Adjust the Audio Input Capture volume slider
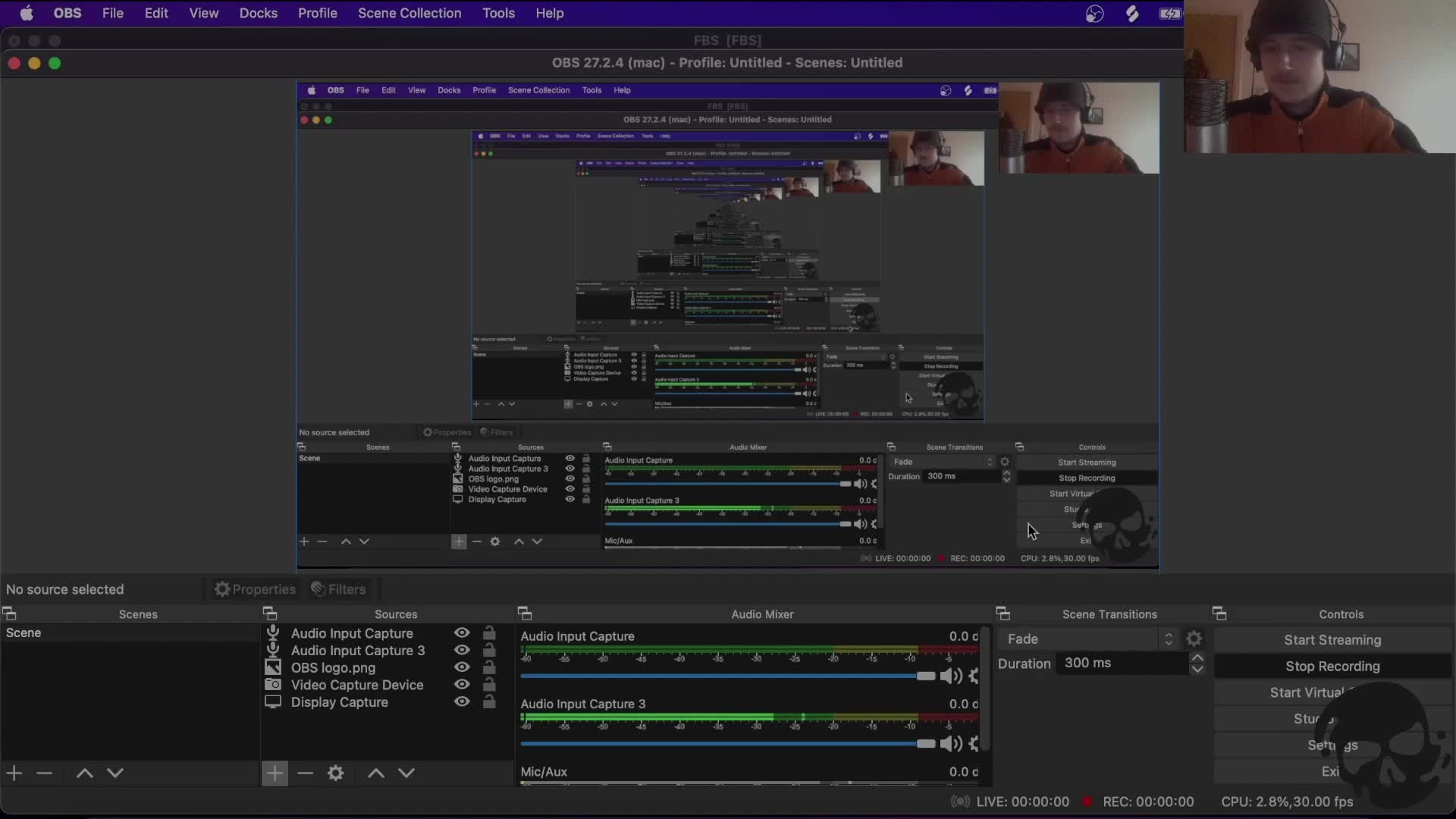 728,676
